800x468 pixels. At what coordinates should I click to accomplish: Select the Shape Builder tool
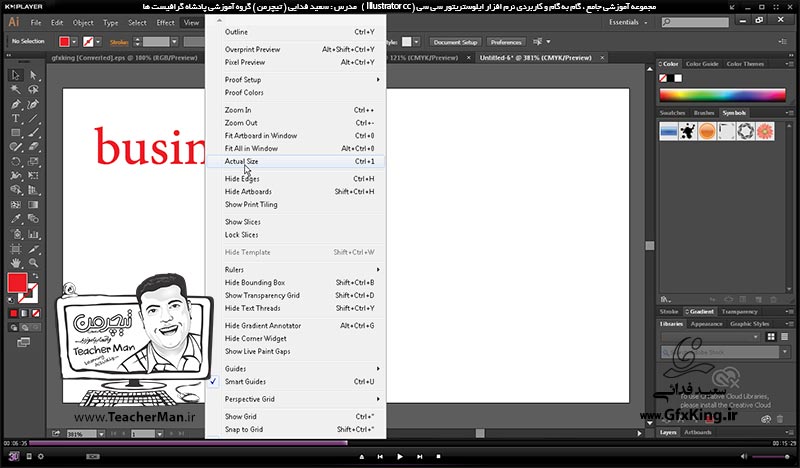tap(15, 190)
